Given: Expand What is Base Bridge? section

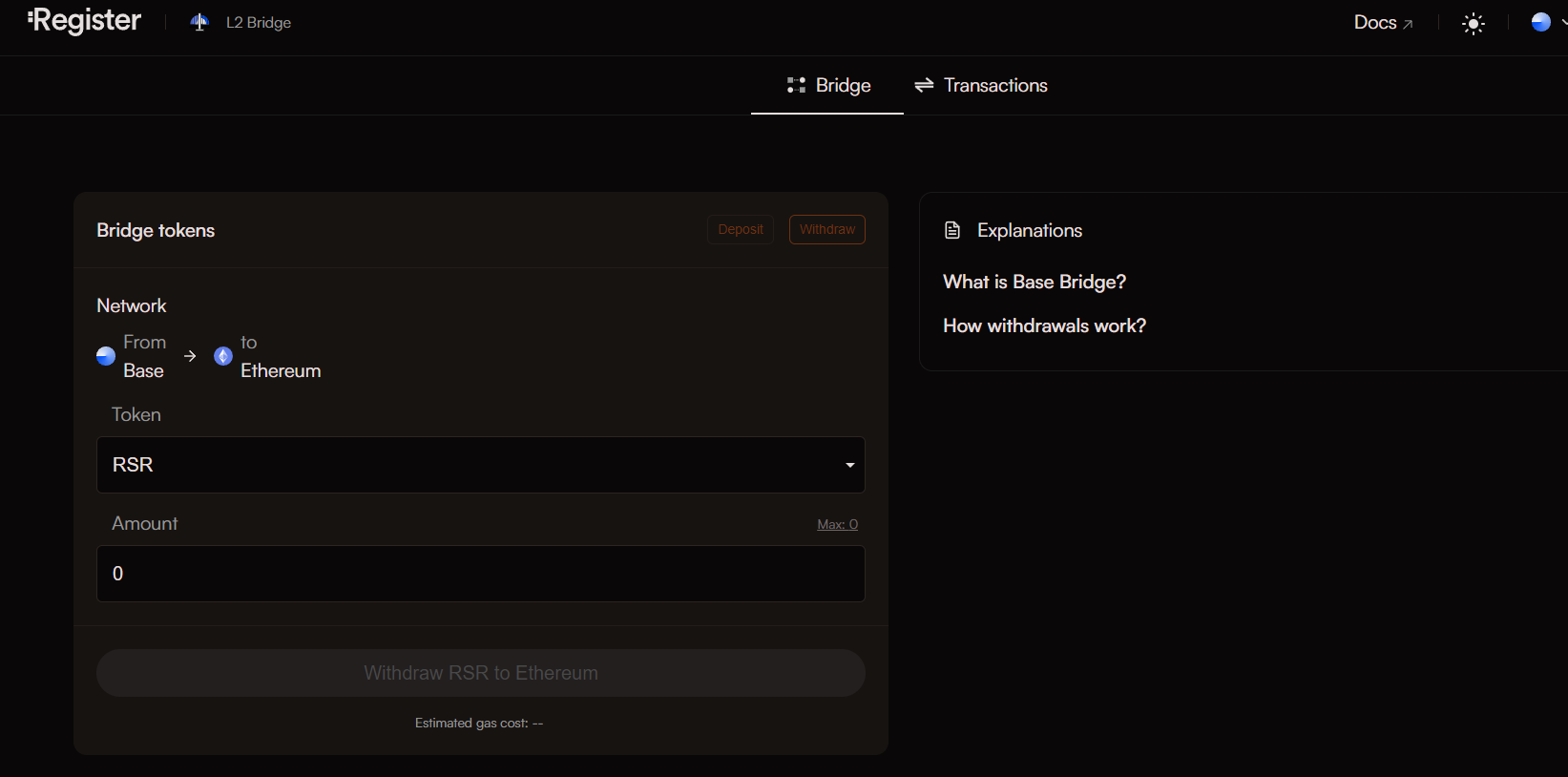Looking at the screenshot, I should (x=1035, y=282).
